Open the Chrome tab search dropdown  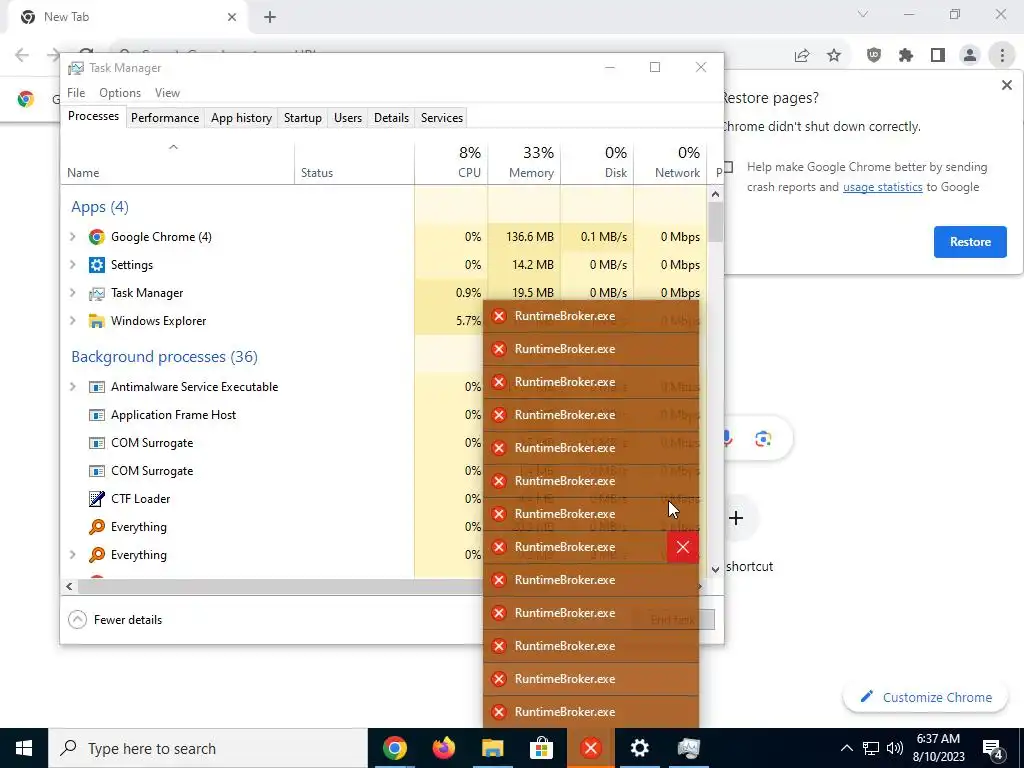863,14
